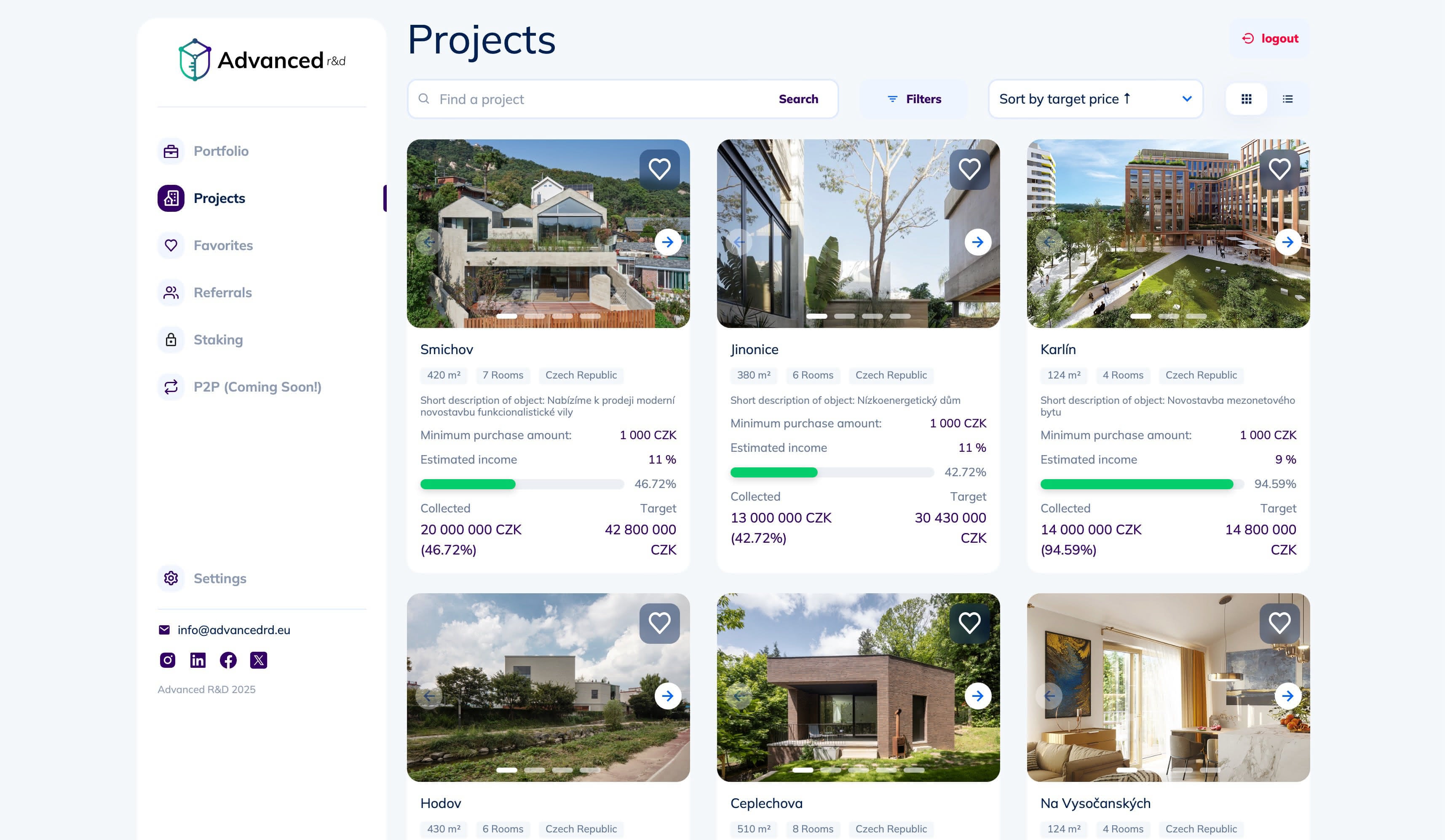1445x840 pixels.
Task: Show previous photo of Jinonice
Action: point(739,242)
